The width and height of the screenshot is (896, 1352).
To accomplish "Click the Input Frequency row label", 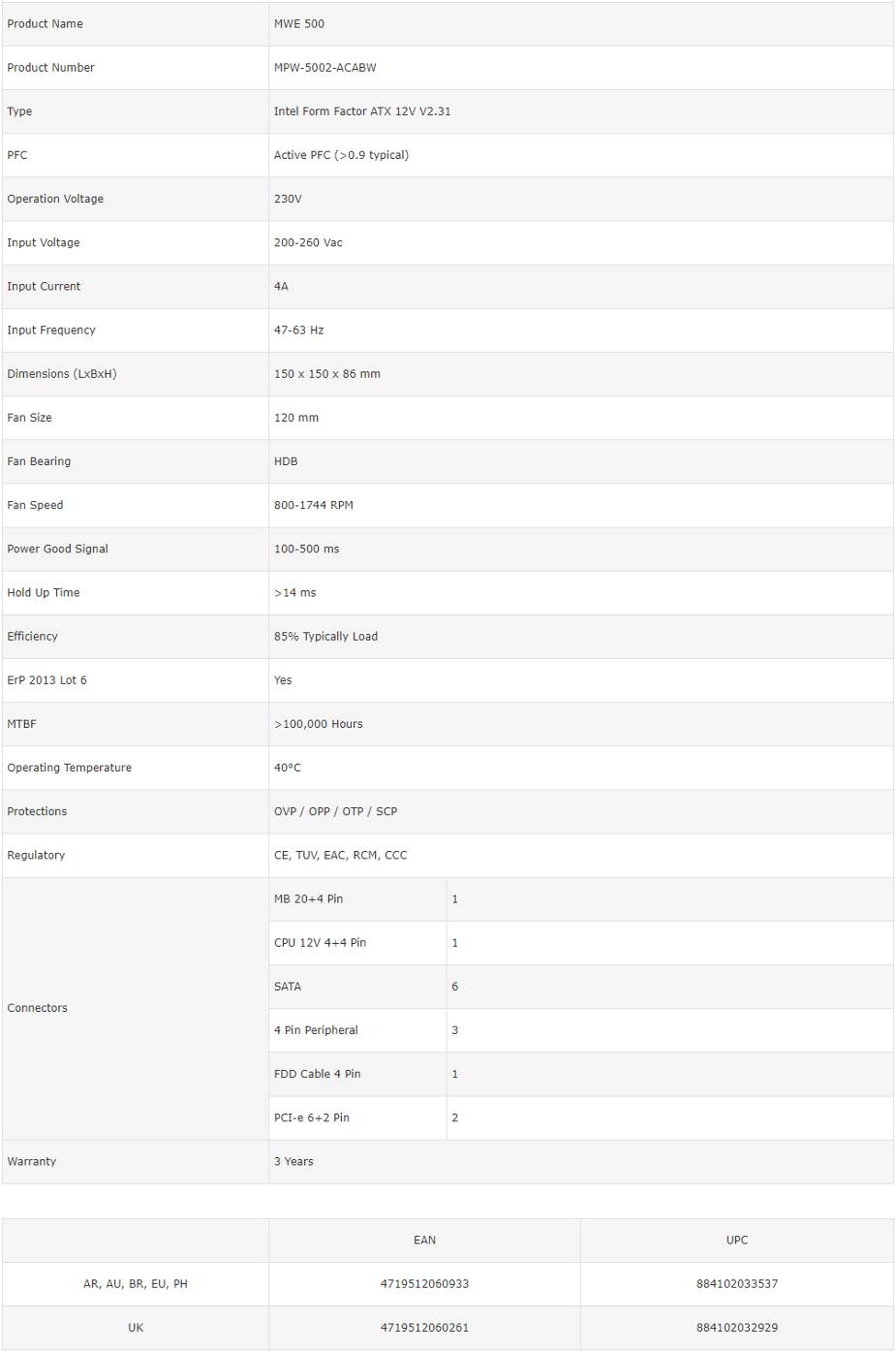I will pyautogui.click(x=51, y=330).
